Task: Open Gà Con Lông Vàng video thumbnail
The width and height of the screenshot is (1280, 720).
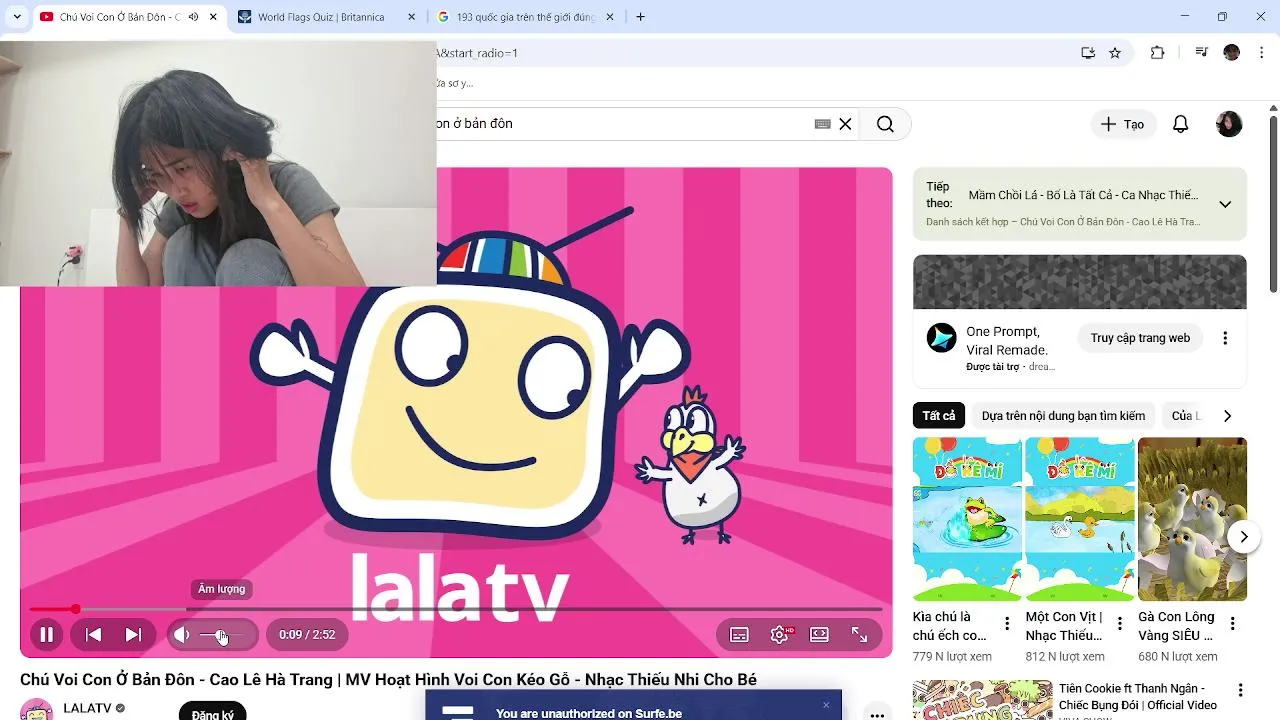Action: (1192, 519)
